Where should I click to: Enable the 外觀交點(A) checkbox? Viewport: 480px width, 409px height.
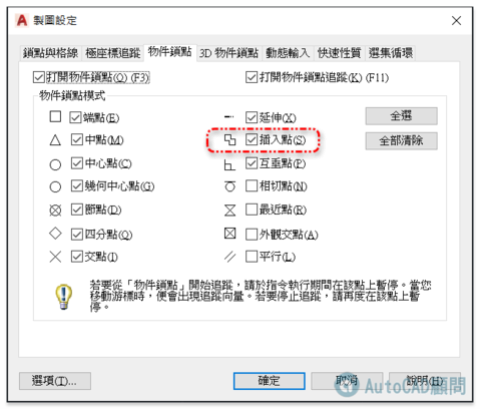[251, 234]
